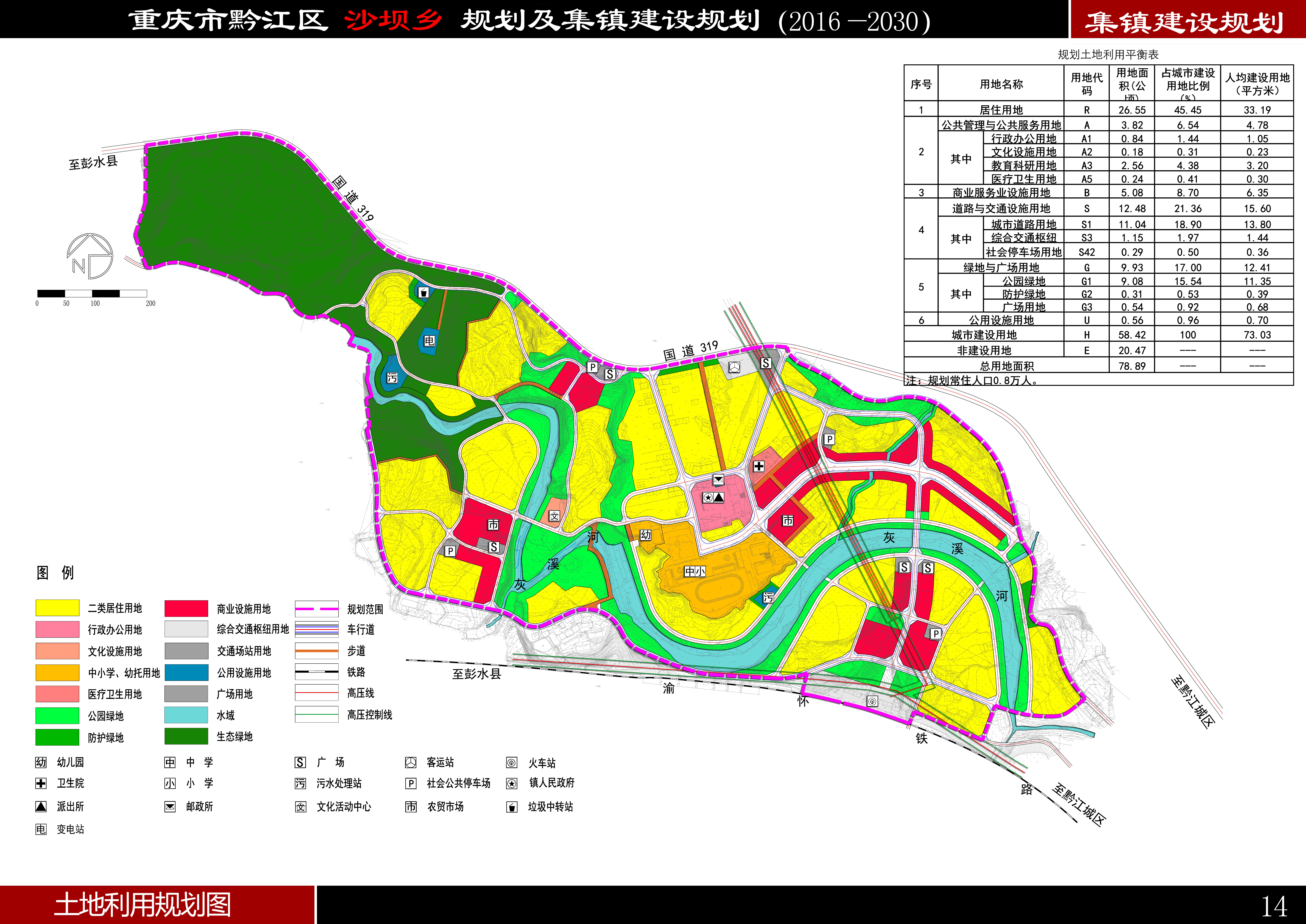Click the 中小 school marker on the map
1306x924 pixels.
point(695,571)
